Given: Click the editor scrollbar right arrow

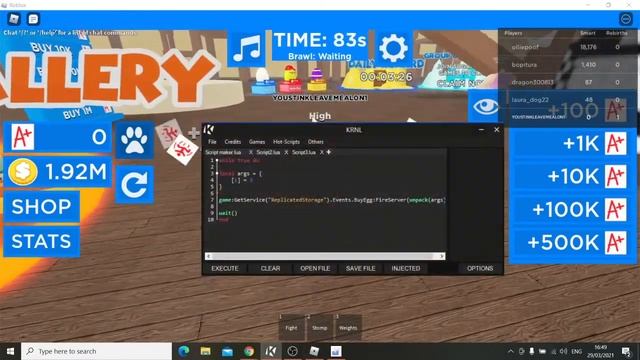Looking at the screenshot, I should (442, 256).
